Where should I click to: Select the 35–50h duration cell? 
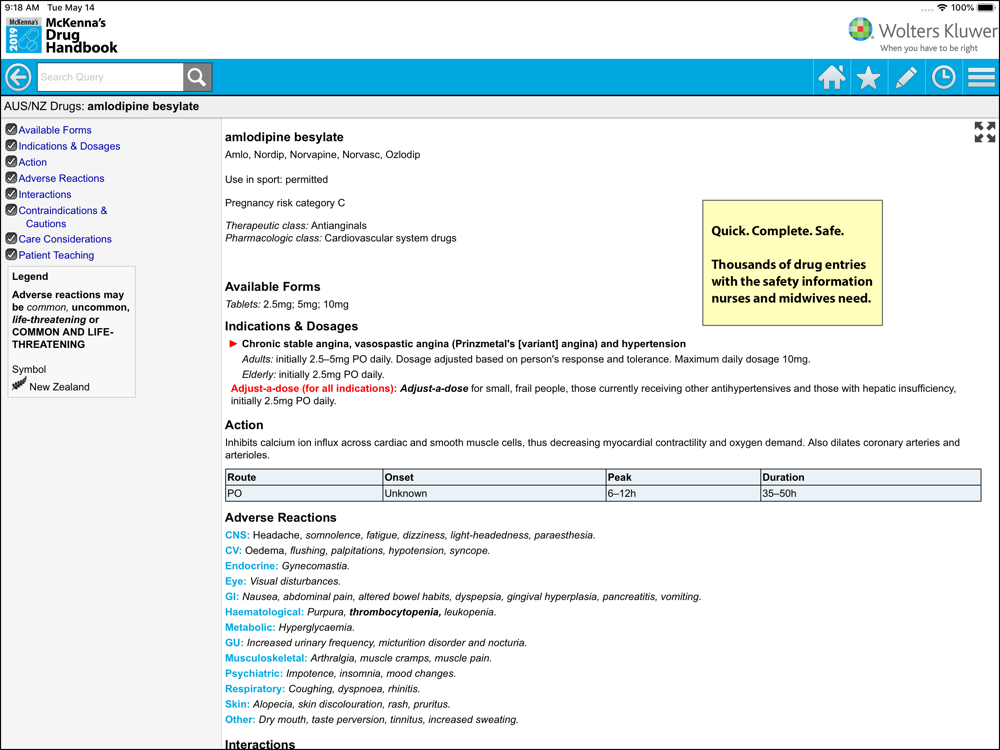[x=871, y=493]
